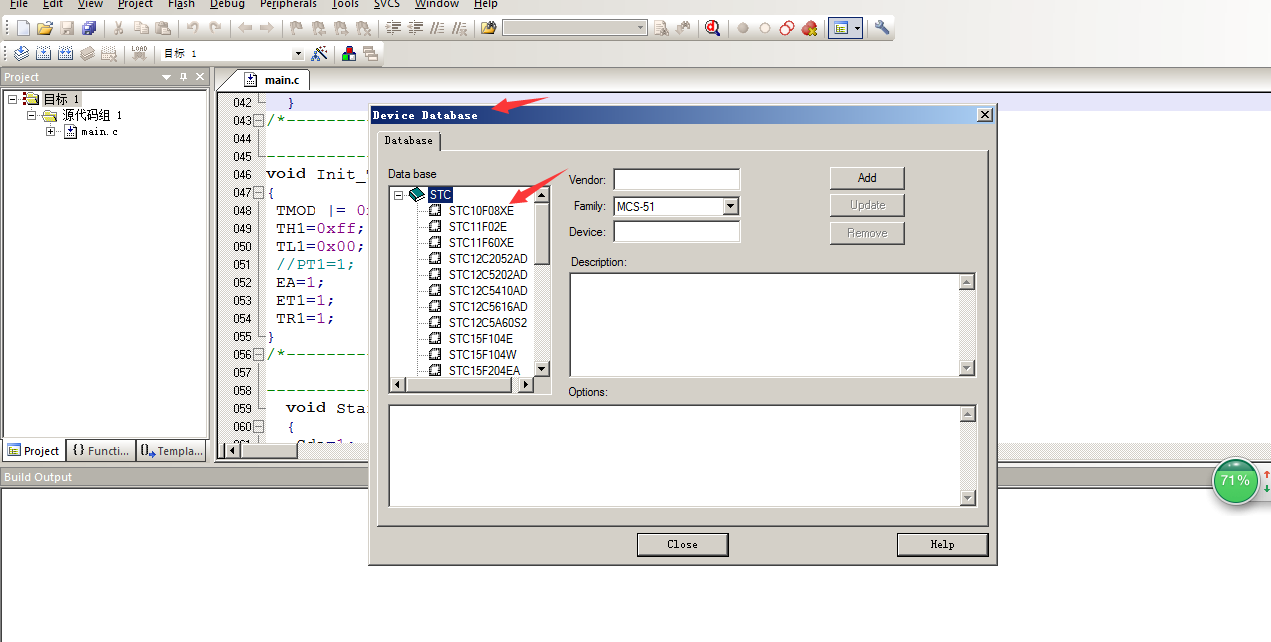Screen dimensions: 1271x642
Task: Collapse the 源代码组 1 group node
Action: (x=32, y=115)
